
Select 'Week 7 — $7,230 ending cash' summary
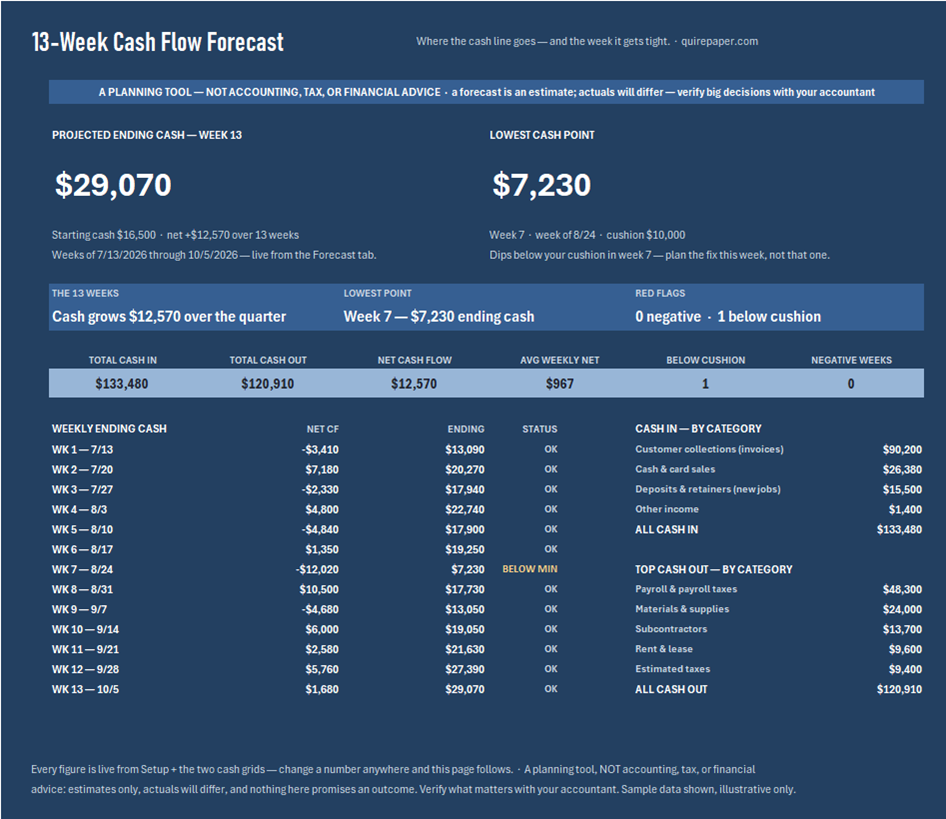(439, 316)
